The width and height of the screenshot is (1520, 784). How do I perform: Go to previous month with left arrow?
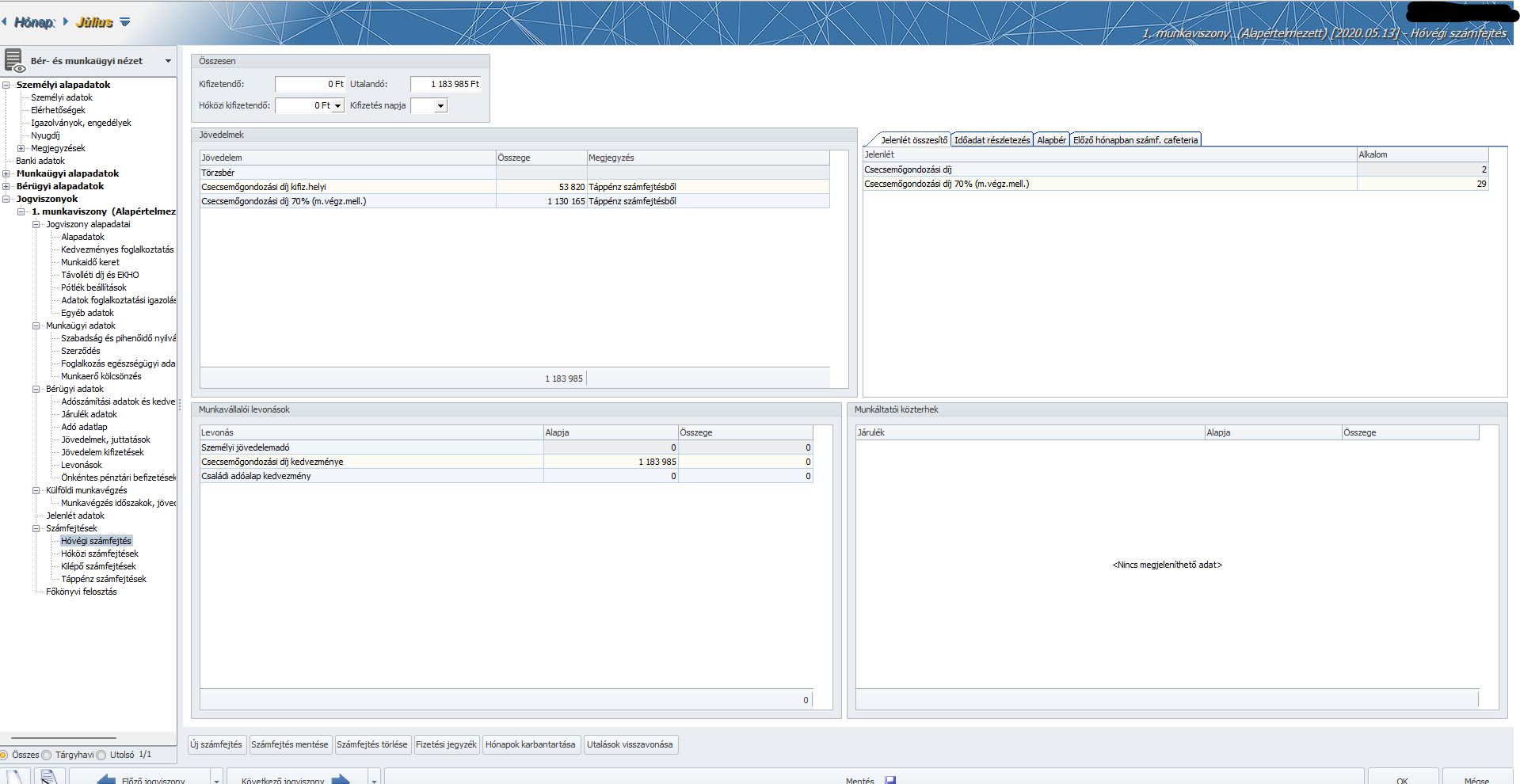click(x=5, y=22)
